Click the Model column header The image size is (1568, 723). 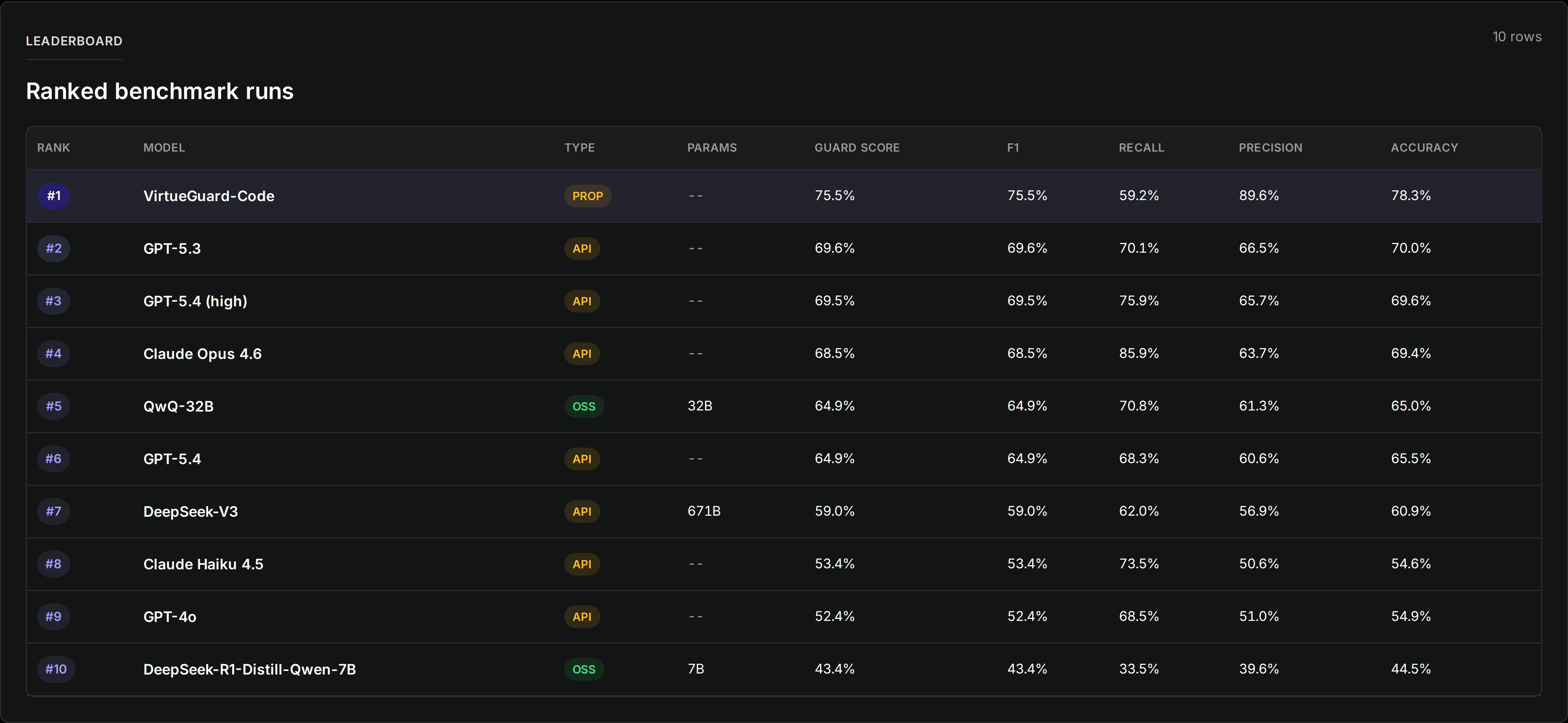164,148
